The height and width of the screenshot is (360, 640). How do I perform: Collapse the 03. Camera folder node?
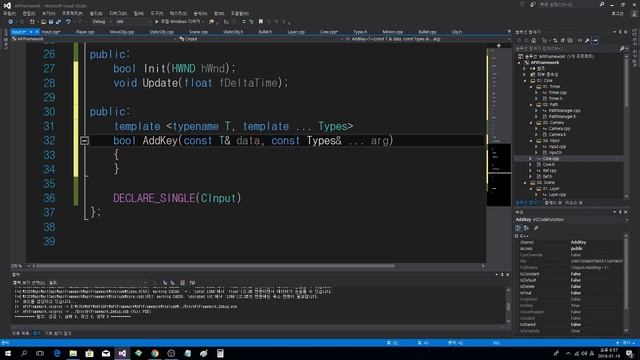(531, 123)
